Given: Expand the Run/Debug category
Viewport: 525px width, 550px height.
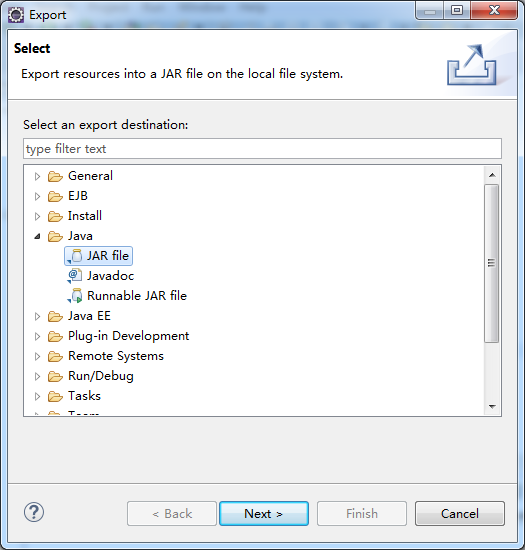Looking at the screenshot, I should pyautogui.click(x=37, y=376).
